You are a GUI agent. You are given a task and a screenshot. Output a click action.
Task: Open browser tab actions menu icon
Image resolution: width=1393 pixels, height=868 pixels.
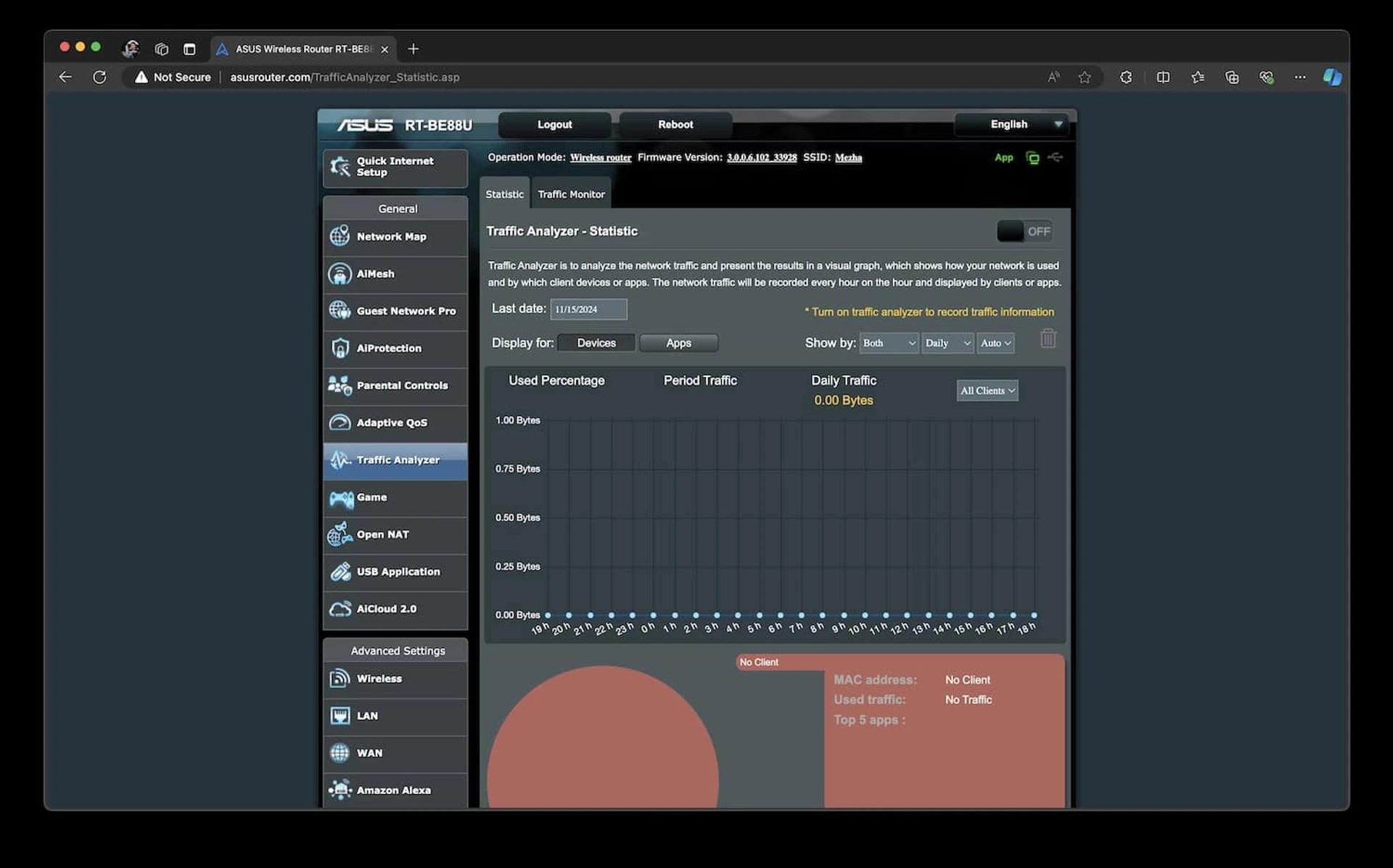189,49
